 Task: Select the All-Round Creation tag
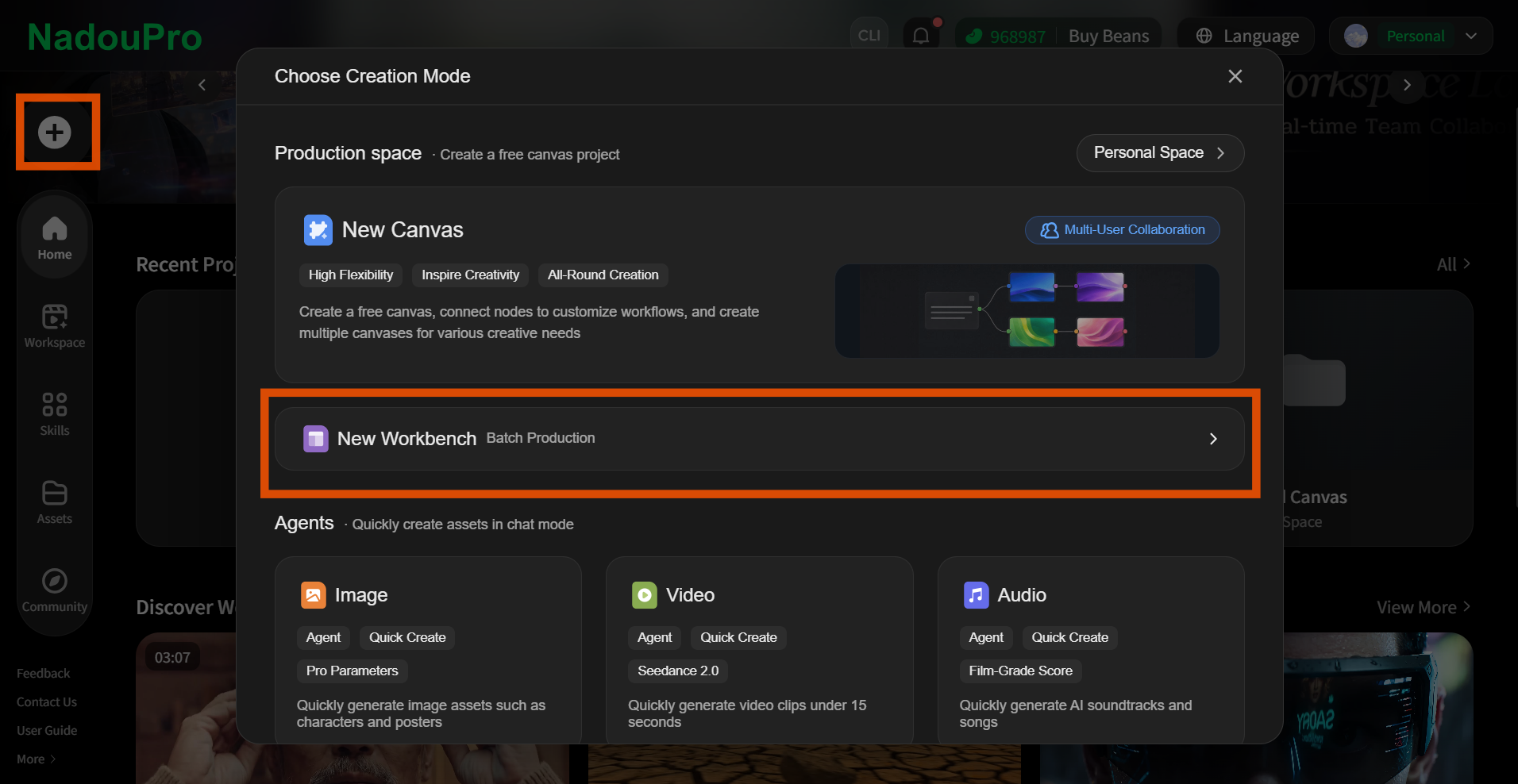click(x=603, y=275)
